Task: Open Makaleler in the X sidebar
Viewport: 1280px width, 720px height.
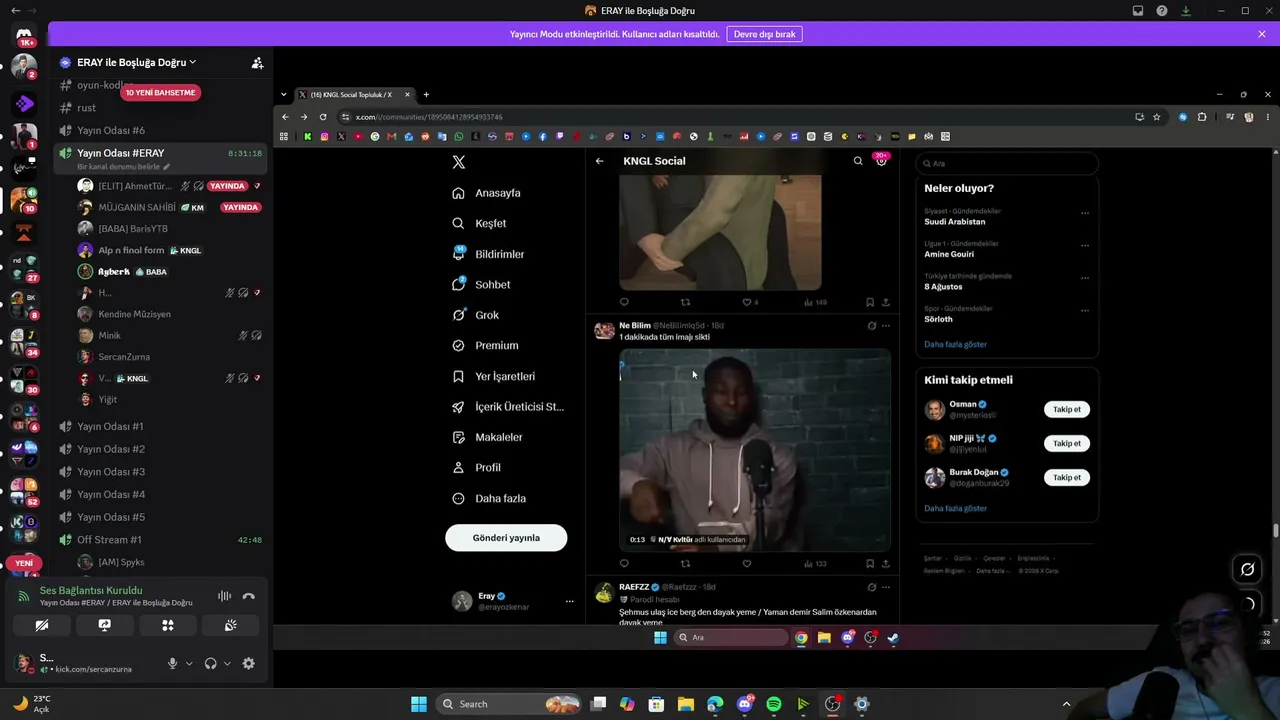Action: point(487,437)
